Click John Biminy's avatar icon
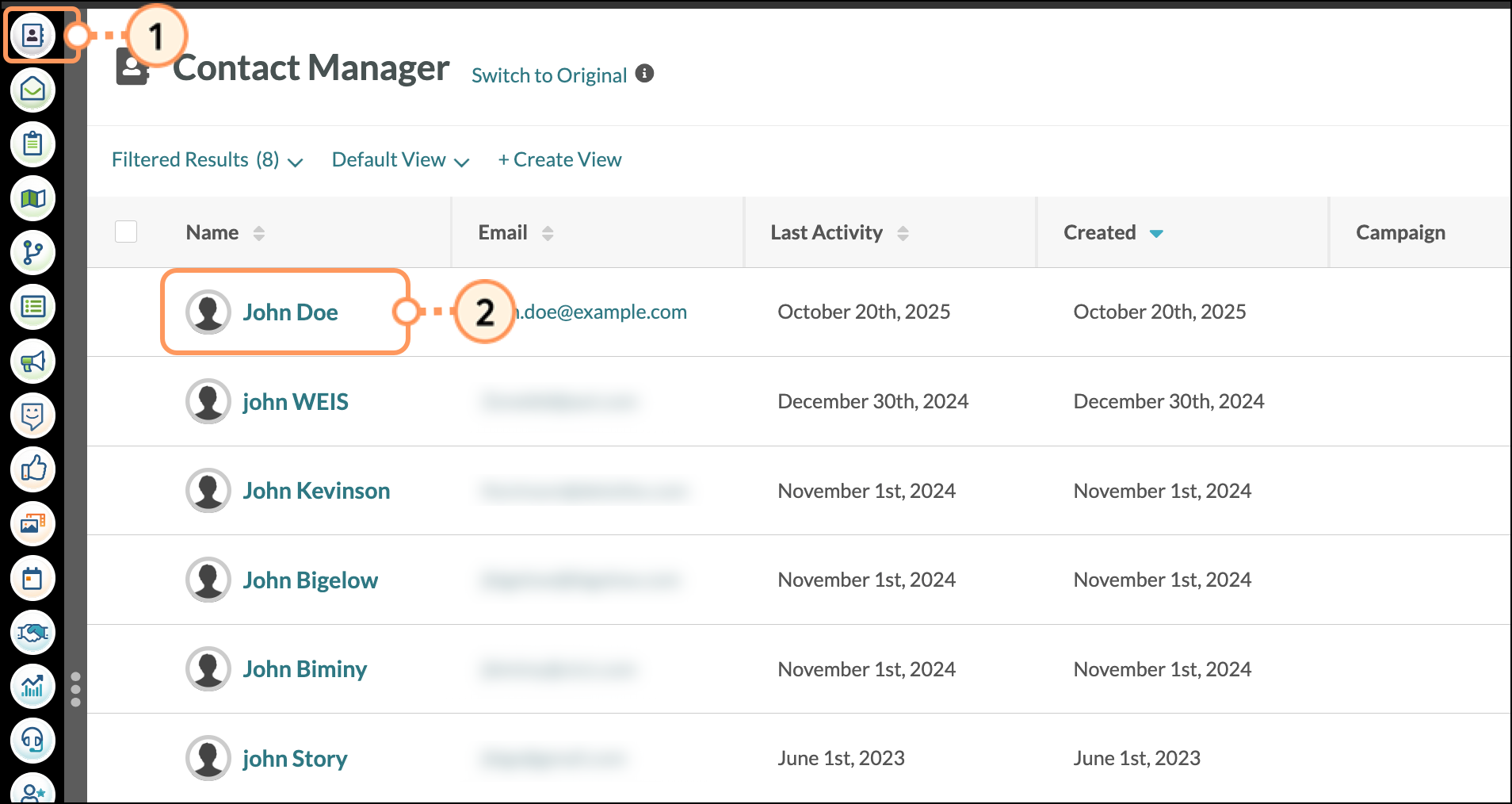 point(208,669)
